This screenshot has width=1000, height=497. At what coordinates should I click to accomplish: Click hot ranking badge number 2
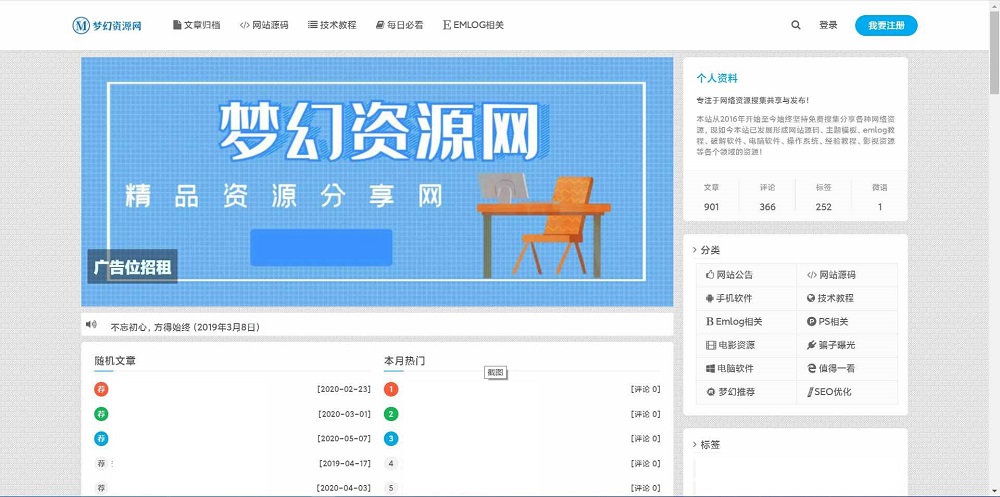pos(391,414)
